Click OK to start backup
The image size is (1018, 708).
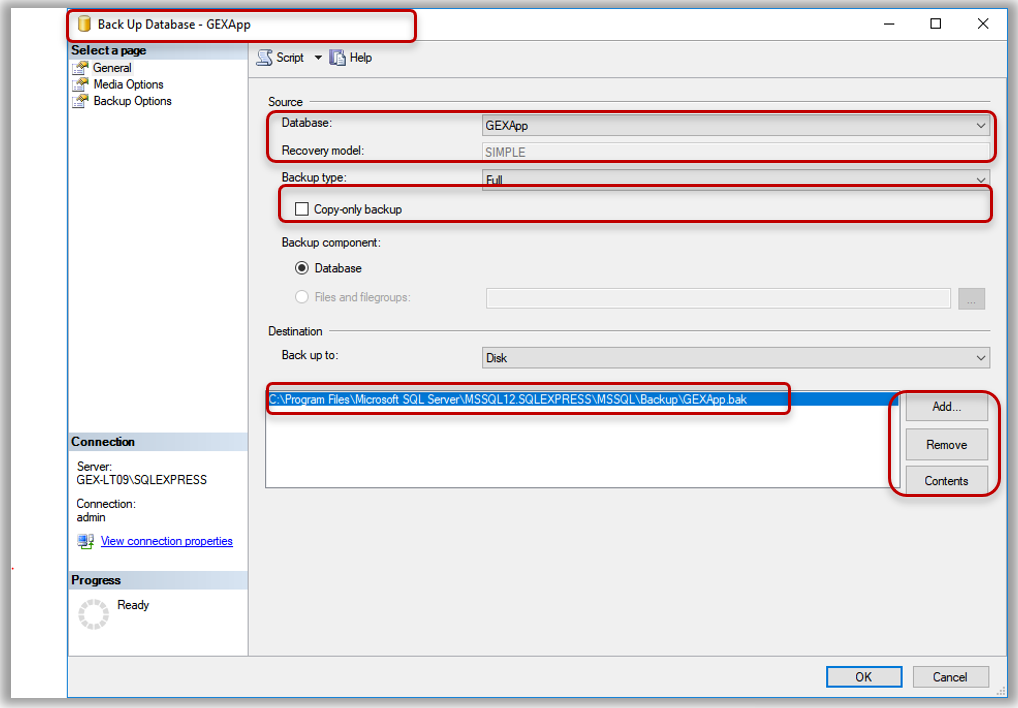coord(863,677)
